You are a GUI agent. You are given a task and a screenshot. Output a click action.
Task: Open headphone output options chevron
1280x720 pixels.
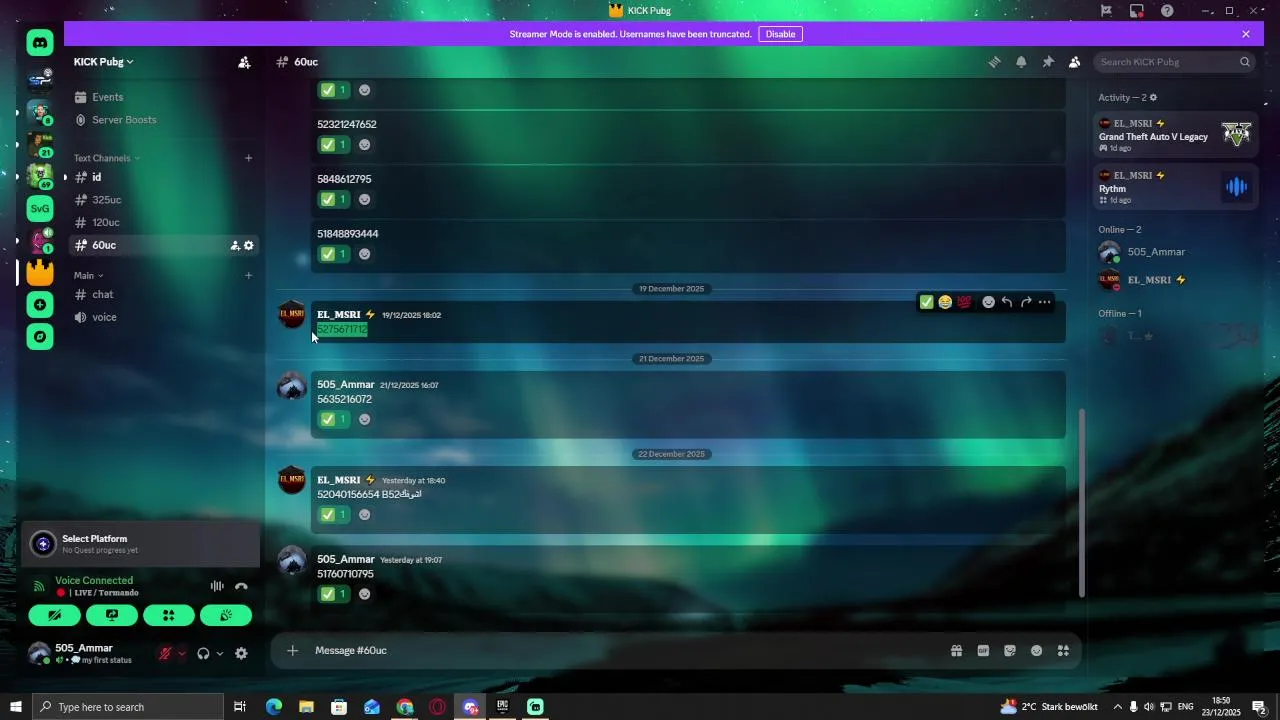[x=220, y=653]
